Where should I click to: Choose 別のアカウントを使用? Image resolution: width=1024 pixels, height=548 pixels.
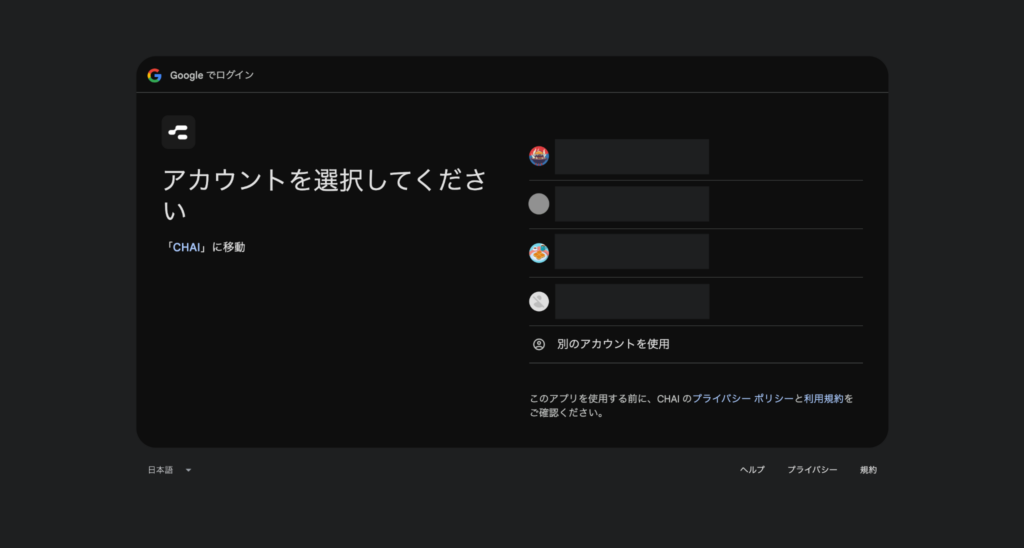[x=696, y=344]
